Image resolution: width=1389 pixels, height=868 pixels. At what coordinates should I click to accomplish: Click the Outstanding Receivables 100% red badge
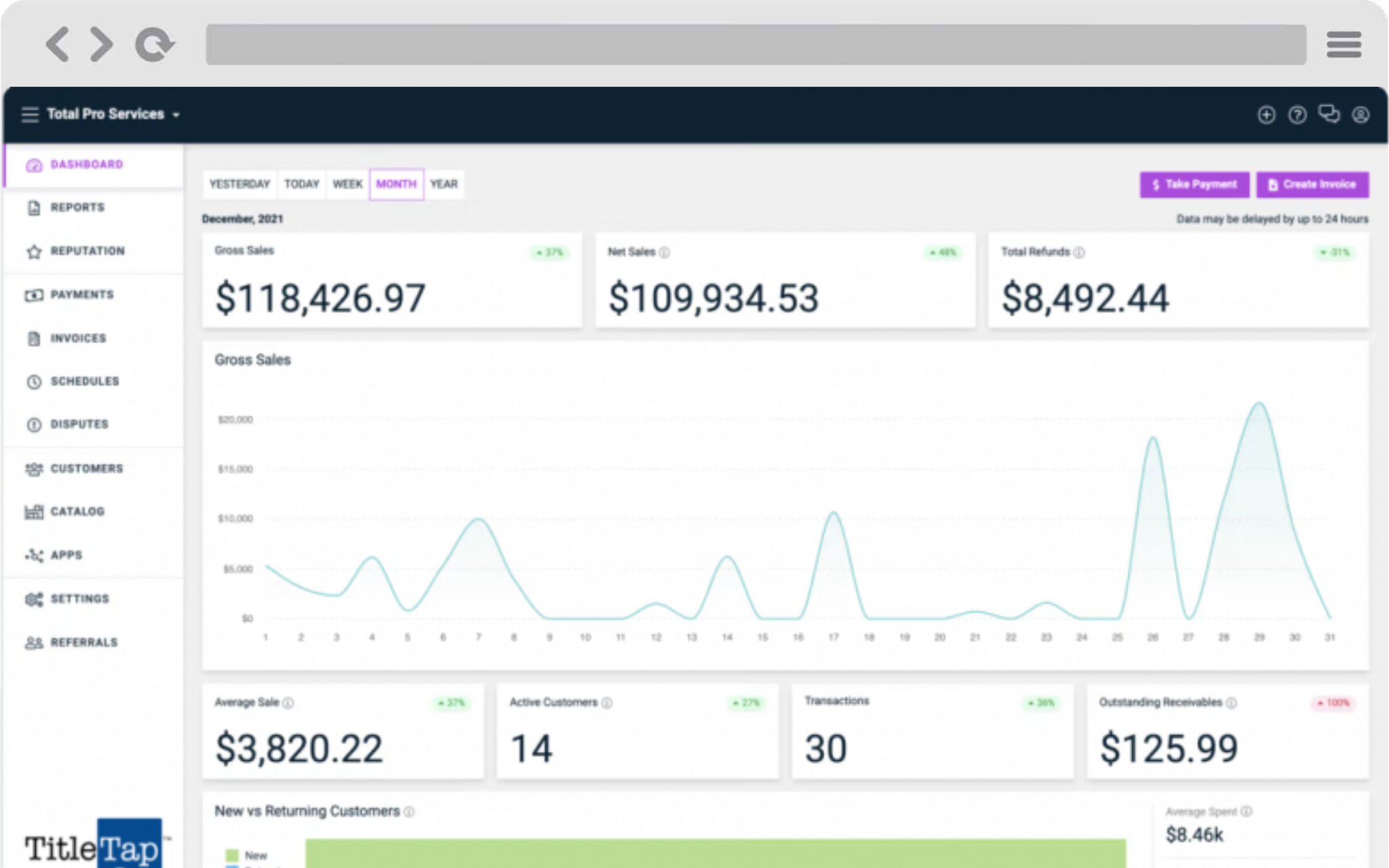(x=1333, y=703)
